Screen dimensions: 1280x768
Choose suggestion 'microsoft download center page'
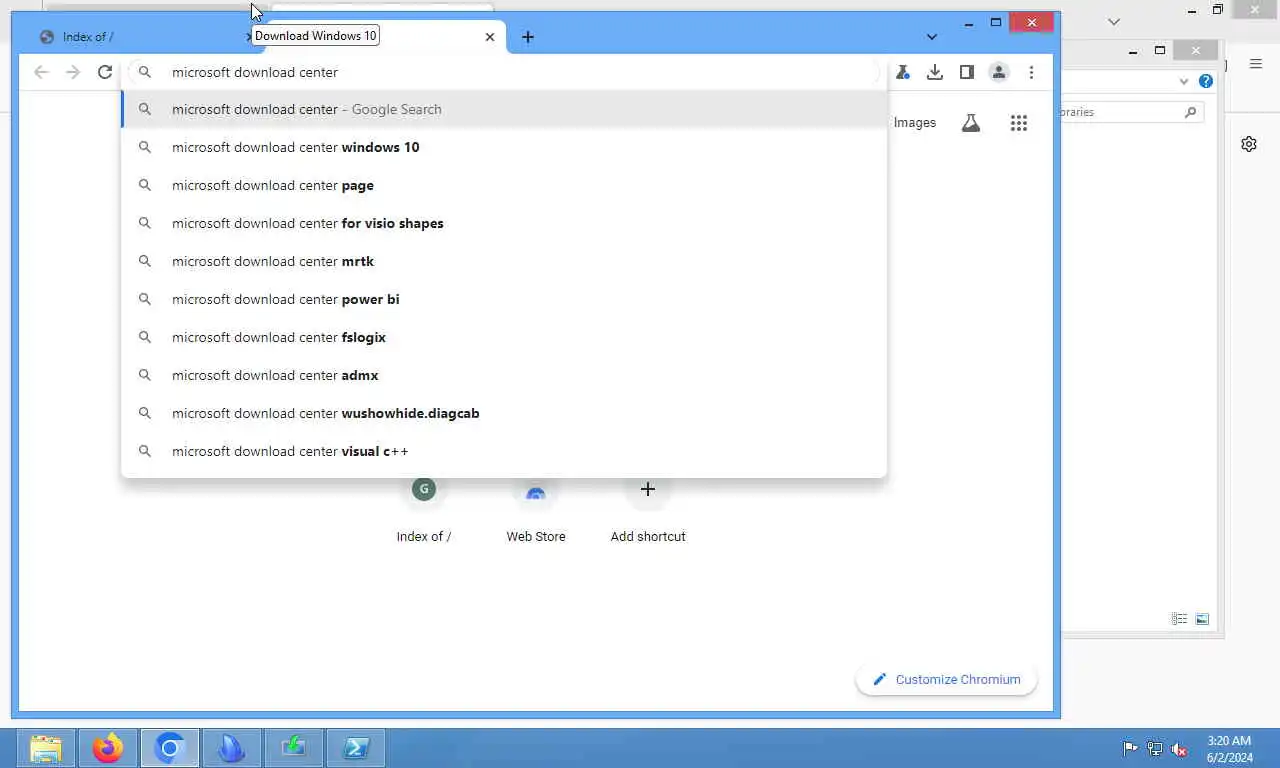pos(504,185)
